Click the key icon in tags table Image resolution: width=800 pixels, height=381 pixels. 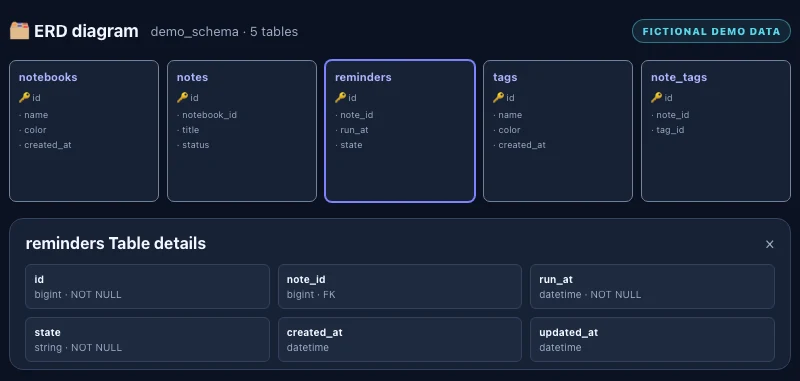[498, 97]
